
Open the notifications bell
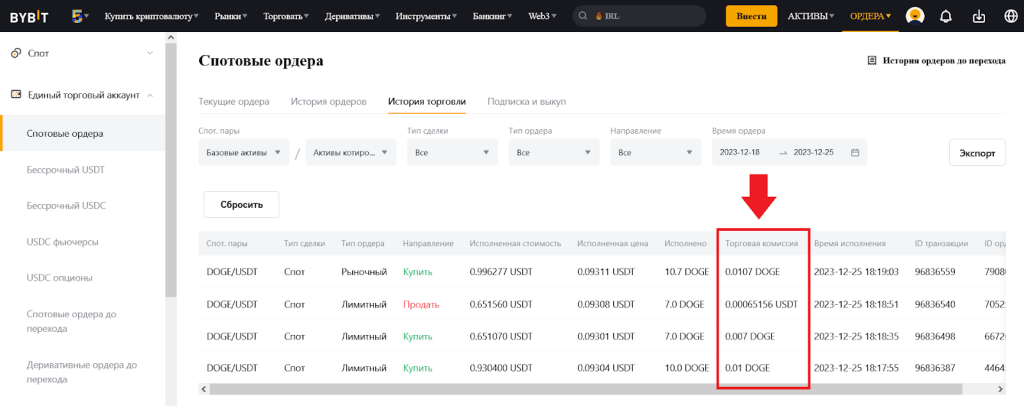[946, 16]
